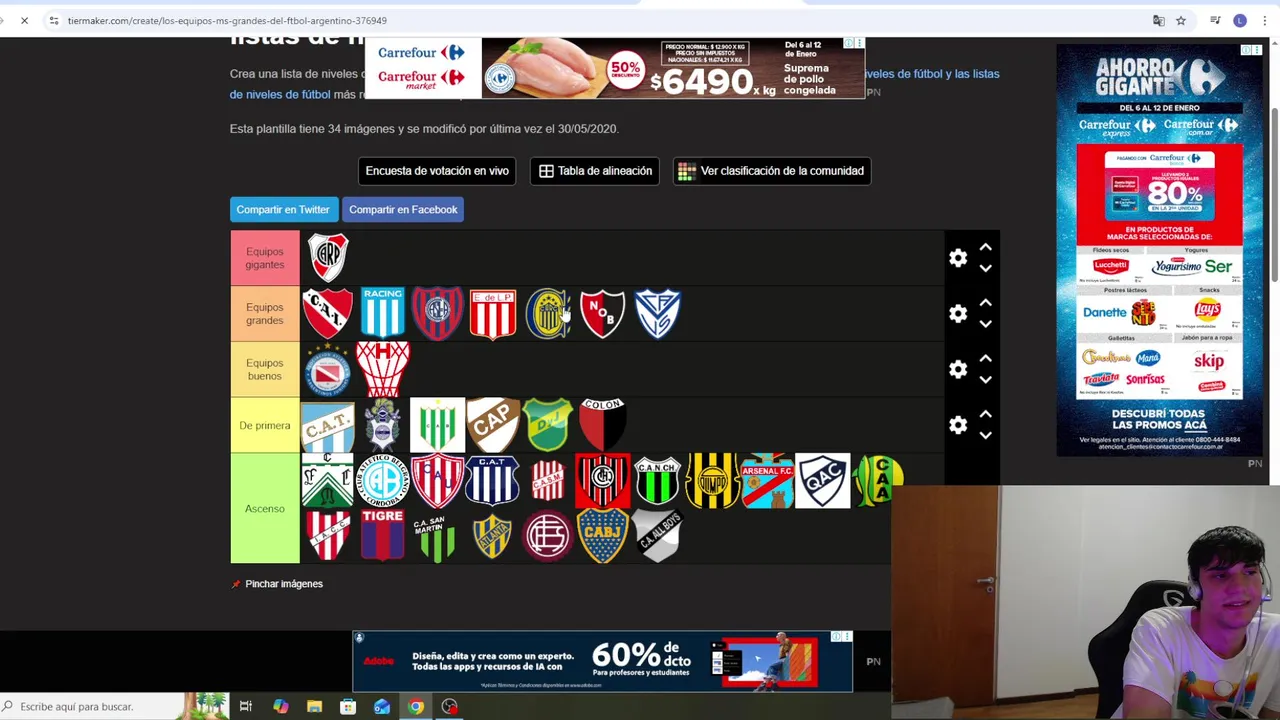1280x720 pixels.
Task: Select the Quilmes QAC crest
Action: (x=822, y=481)
